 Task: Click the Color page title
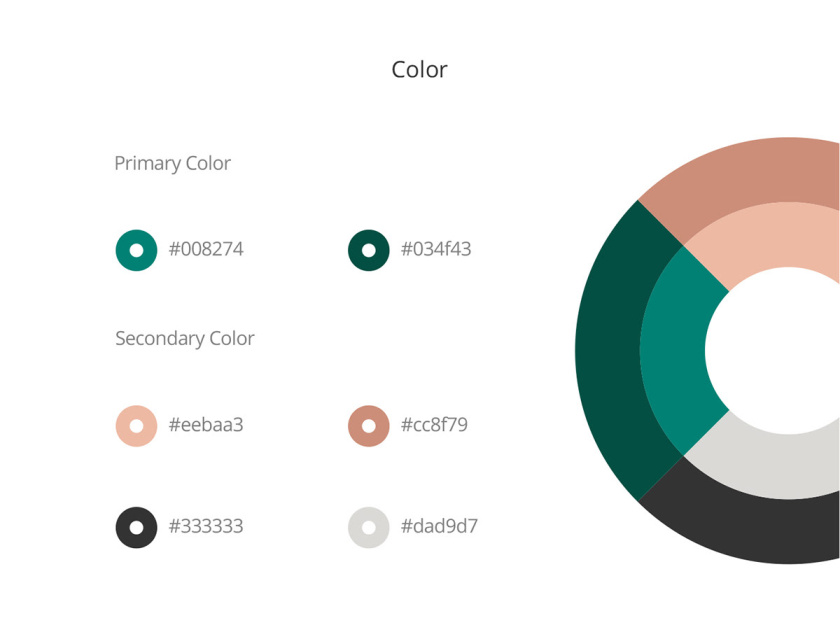[x=419, y=69]
